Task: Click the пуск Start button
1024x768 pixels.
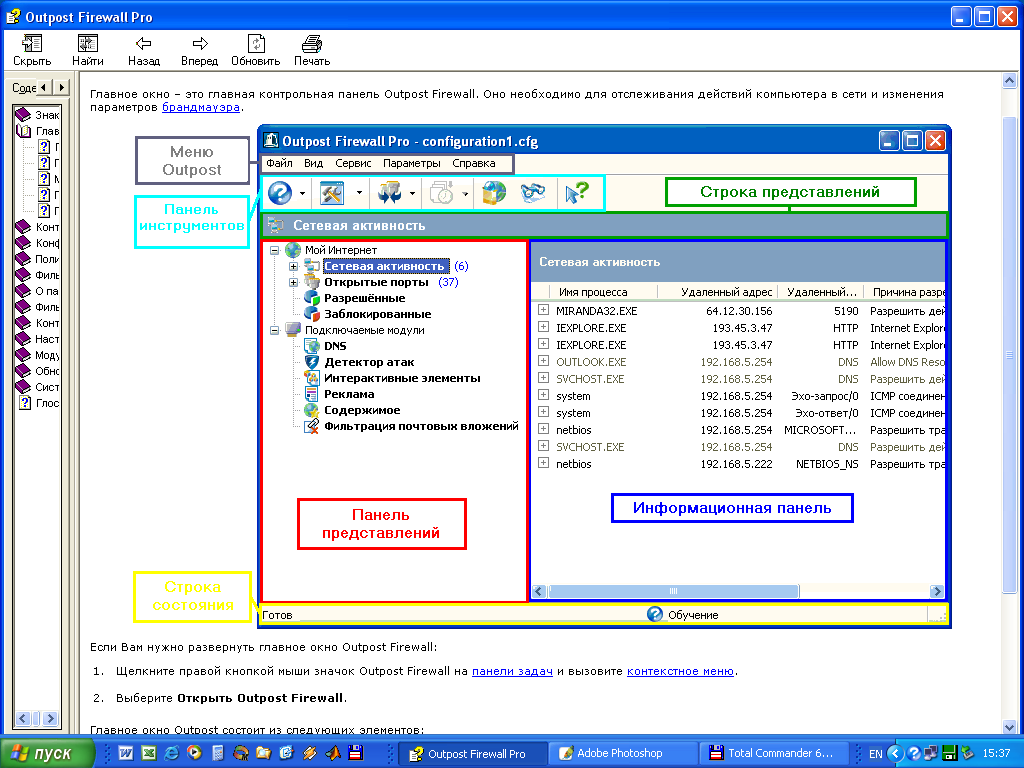Action: (x=47, y=753)
